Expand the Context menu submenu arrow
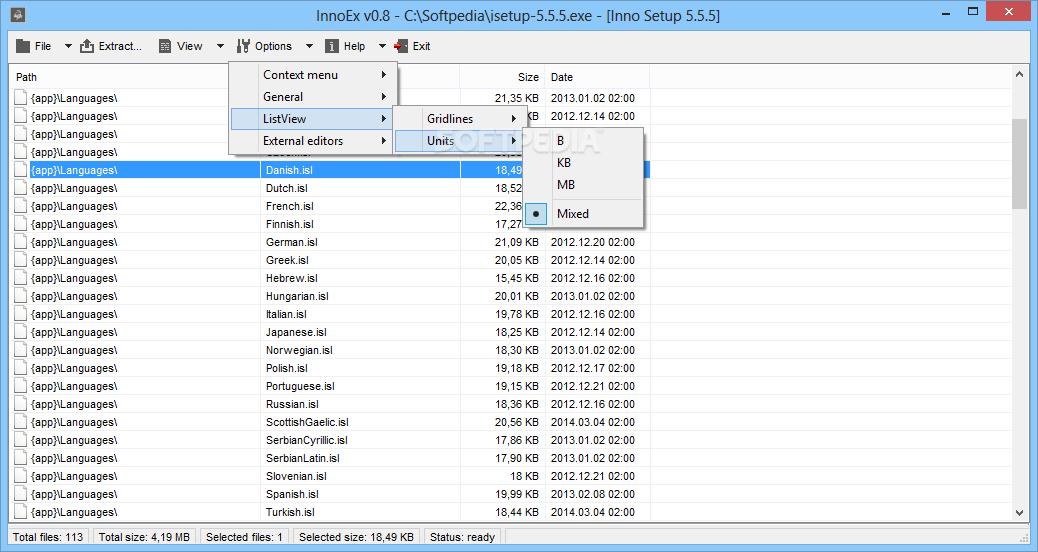This screenshot has width=1038, height=552. (x=384, y=75)
